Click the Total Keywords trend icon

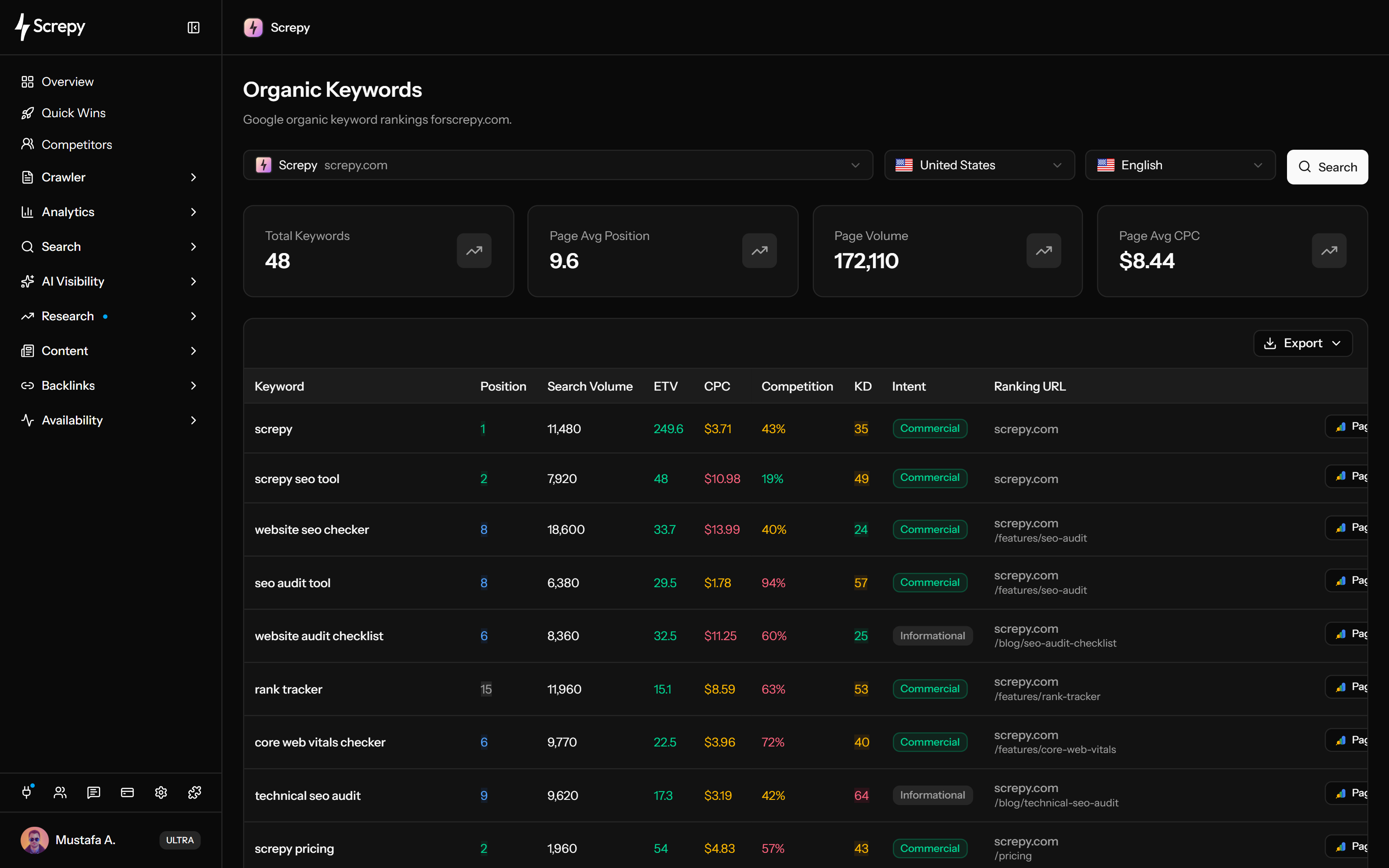(474, 250)
